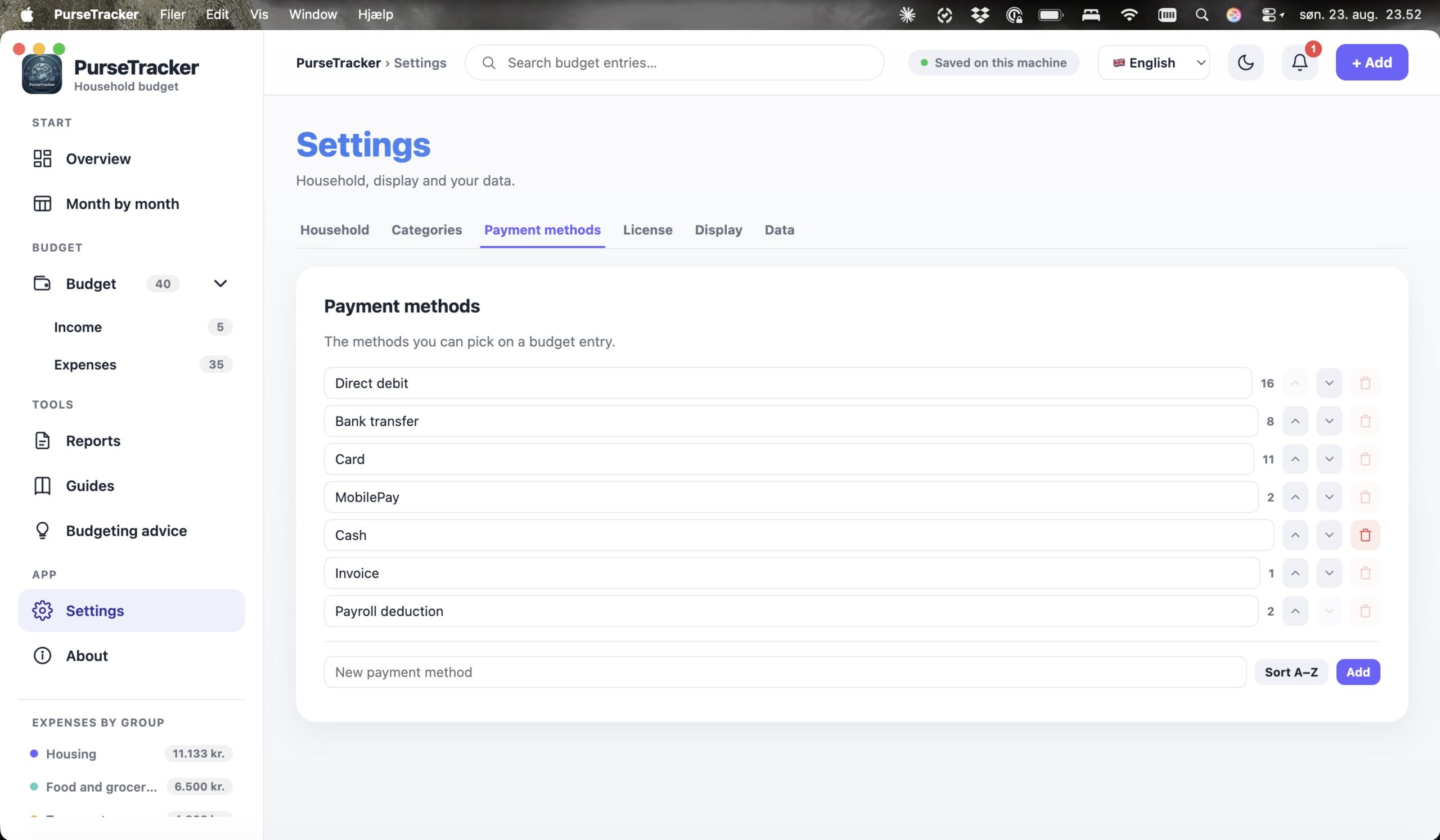The width and height of the screenshot is (1440, 840).
Task: Move Payroll deduction up one position
Action: [1295, 611]
